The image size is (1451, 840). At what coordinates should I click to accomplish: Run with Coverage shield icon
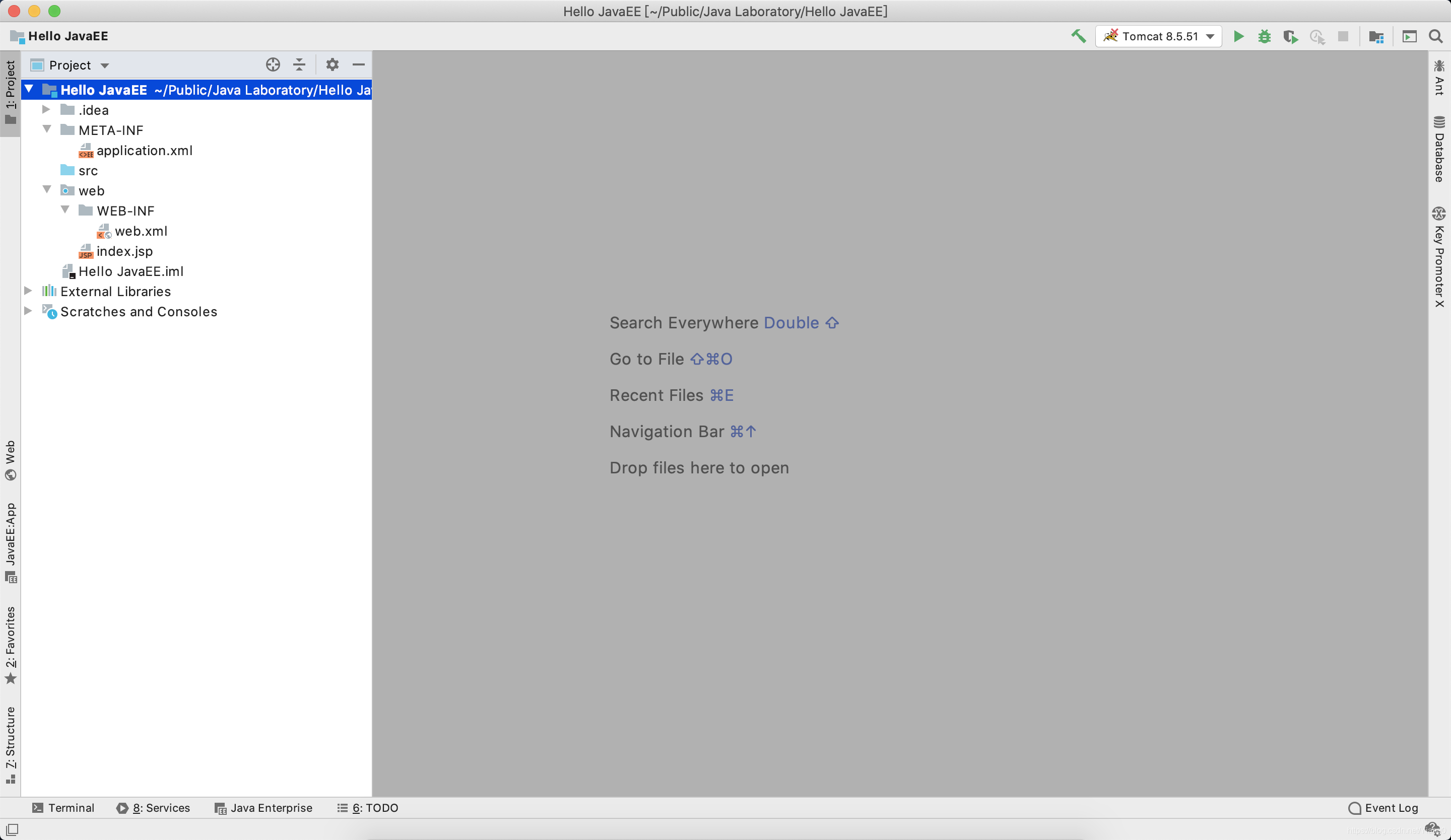1290,36
